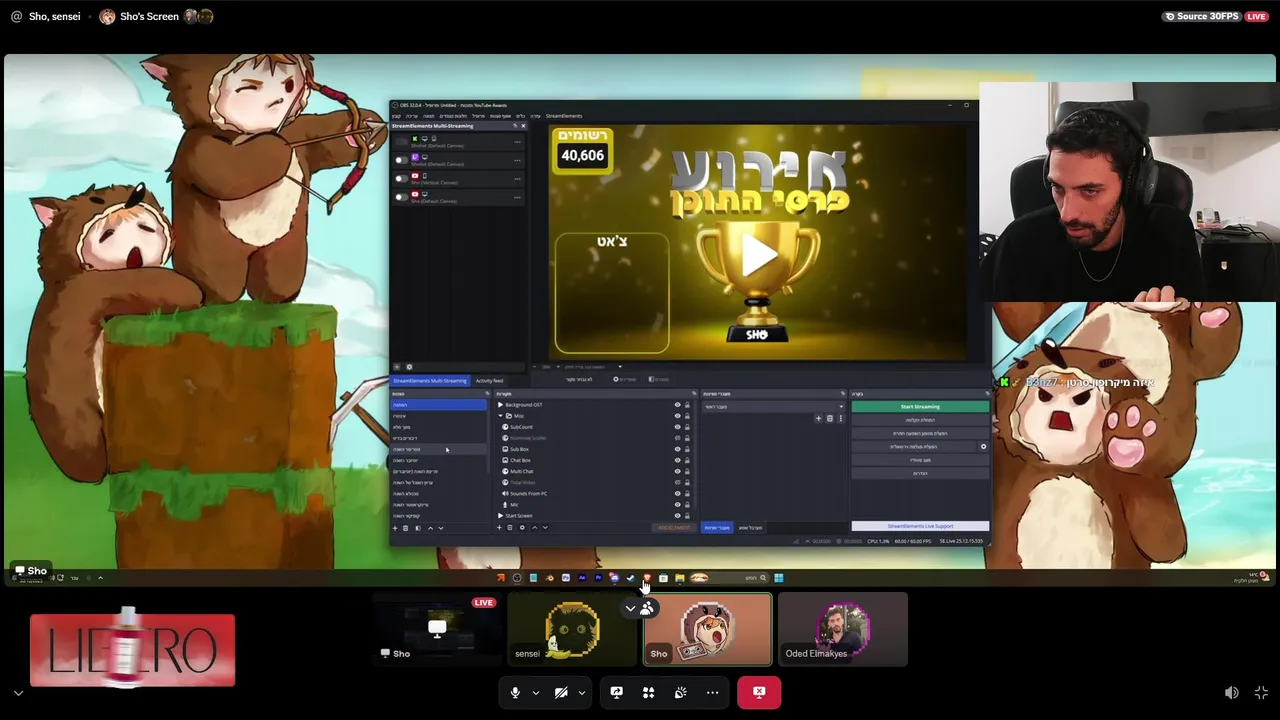Screen dimensions: 1280x720
Task: Open StreamElements menu in OBS menu bar
Action: coord(564,116)
